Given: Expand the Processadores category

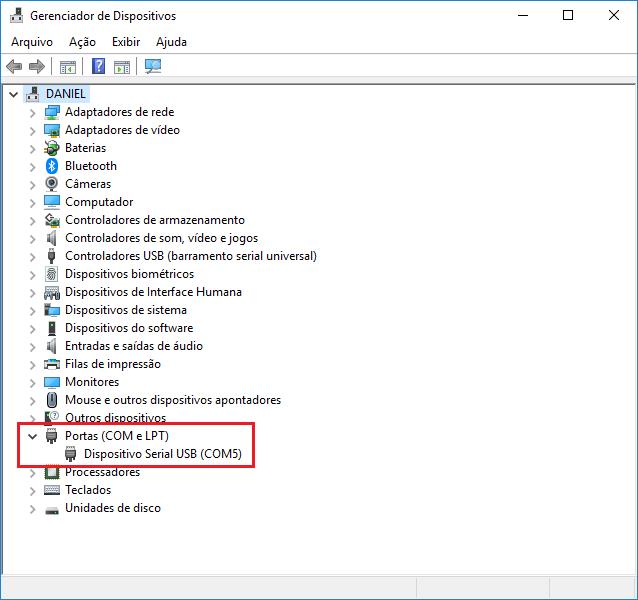Looking at the screenshot, I should pos(33,473).
